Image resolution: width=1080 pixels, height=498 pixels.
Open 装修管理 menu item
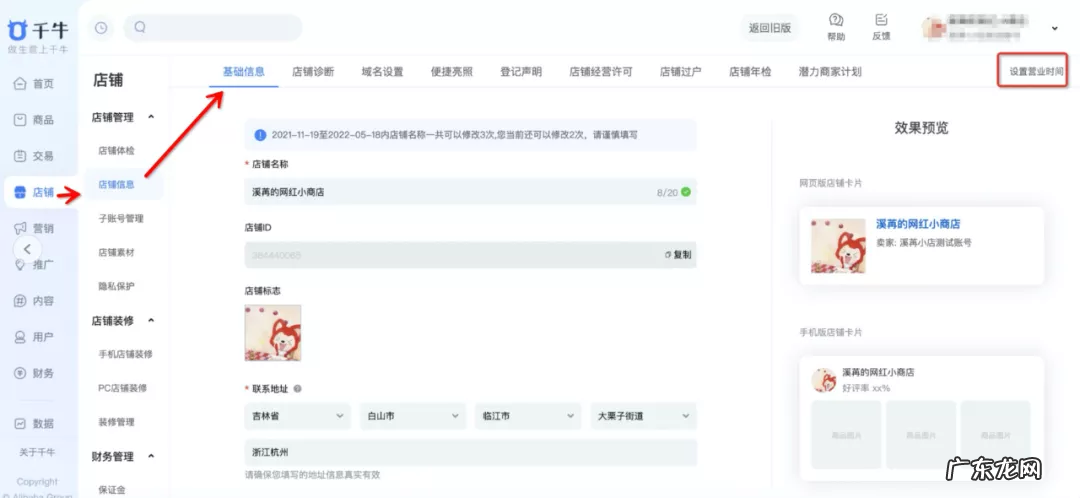click(116, 422)
